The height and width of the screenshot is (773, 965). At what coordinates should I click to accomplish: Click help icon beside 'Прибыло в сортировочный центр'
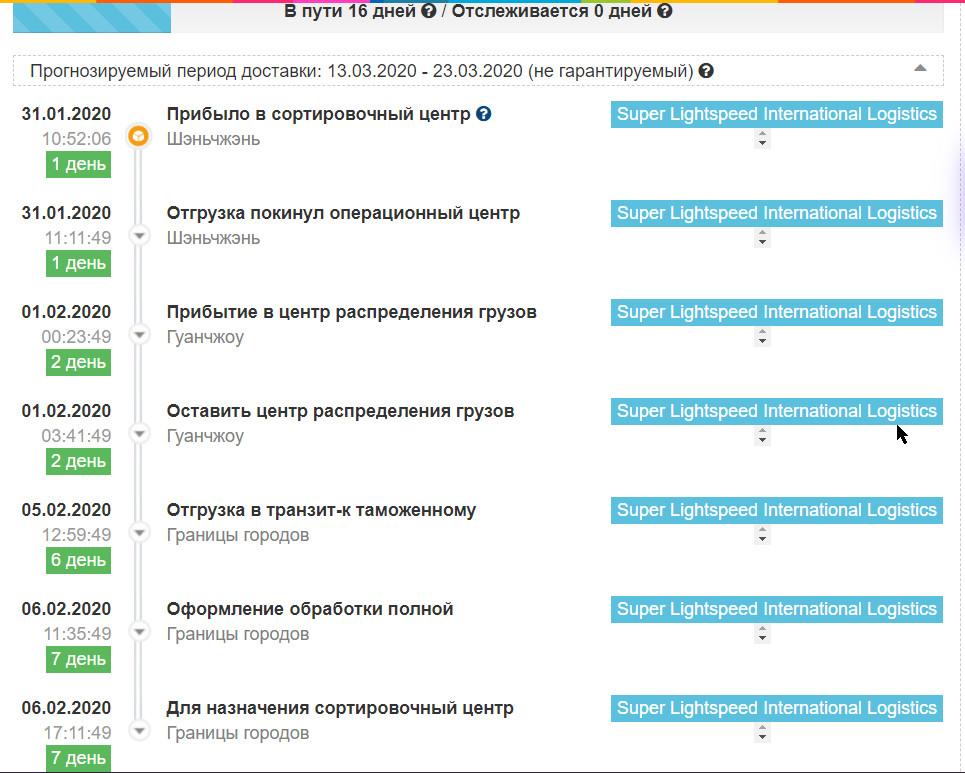[484, 114]
